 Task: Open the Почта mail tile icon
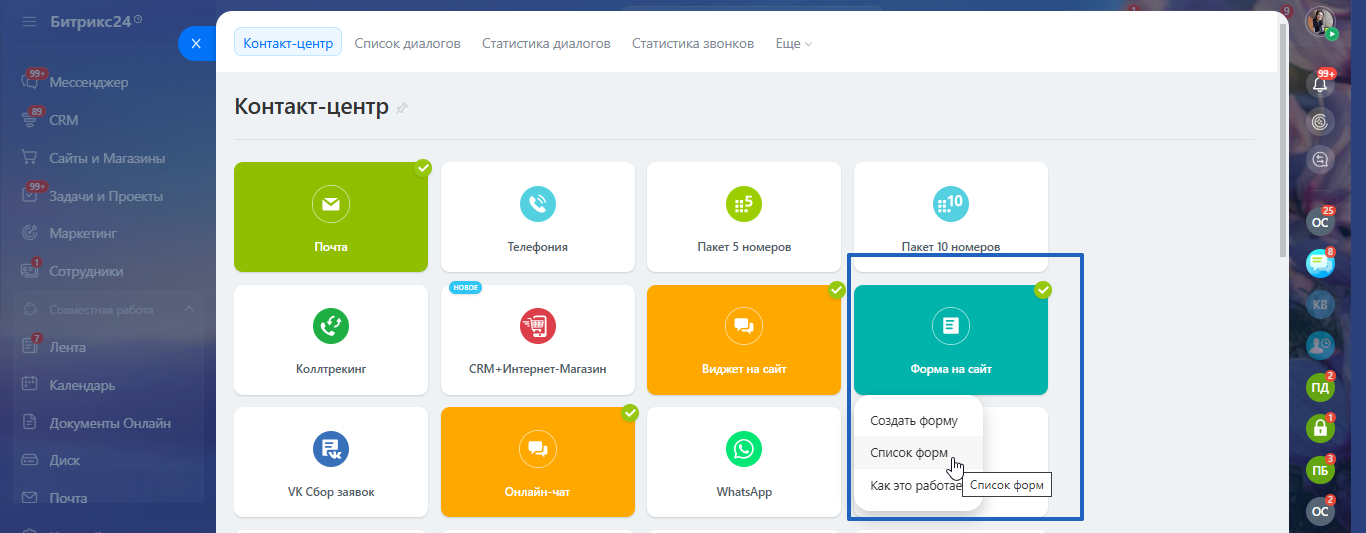(x=331, y=204)
